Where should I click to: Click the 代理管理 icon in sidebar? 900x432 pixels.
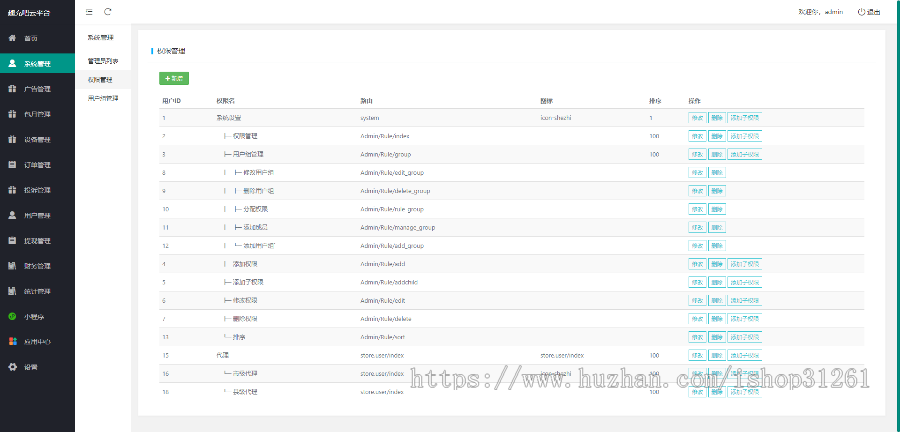coord(13,114)
